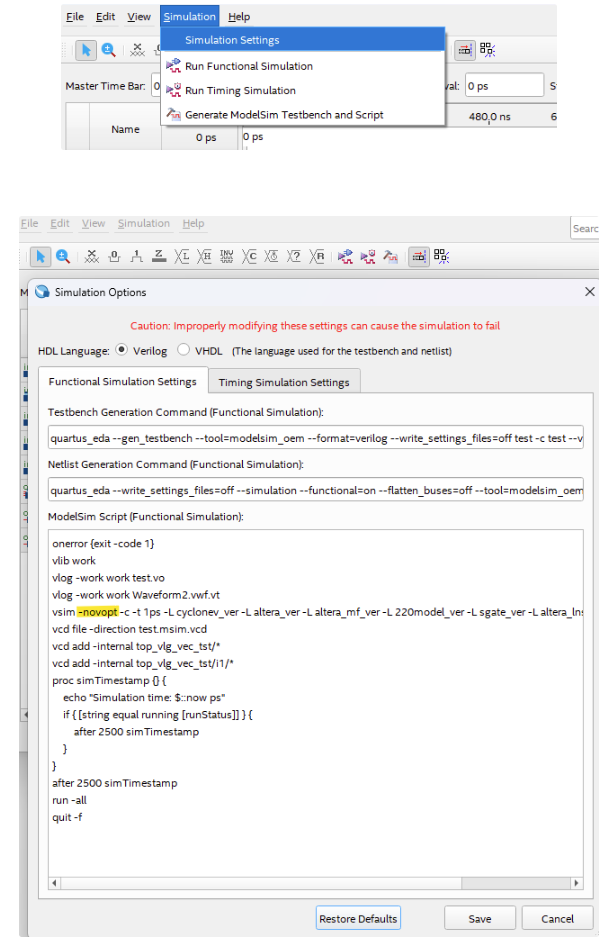Click inside the Testbench Generation Command field
Screen dimensions: 600x941
[315, 439]
